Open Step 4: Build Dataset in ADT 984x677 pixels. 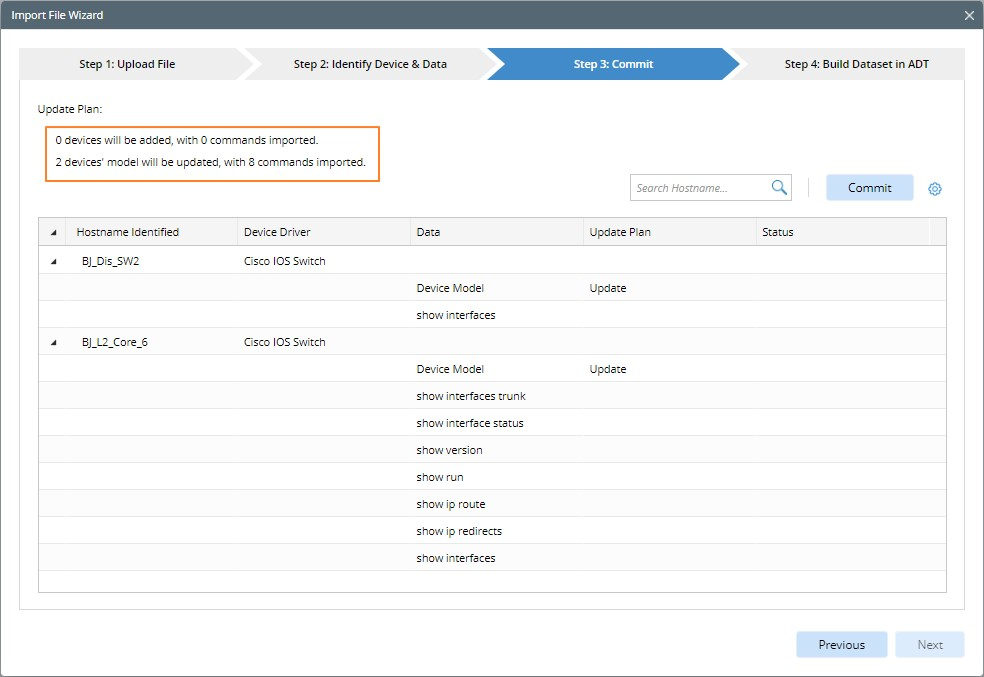point(855,64)
